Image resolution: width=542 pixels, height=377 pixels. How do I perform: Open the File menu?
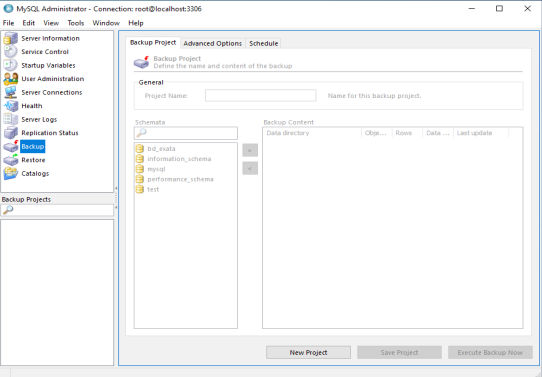click(x=8, y=23)
